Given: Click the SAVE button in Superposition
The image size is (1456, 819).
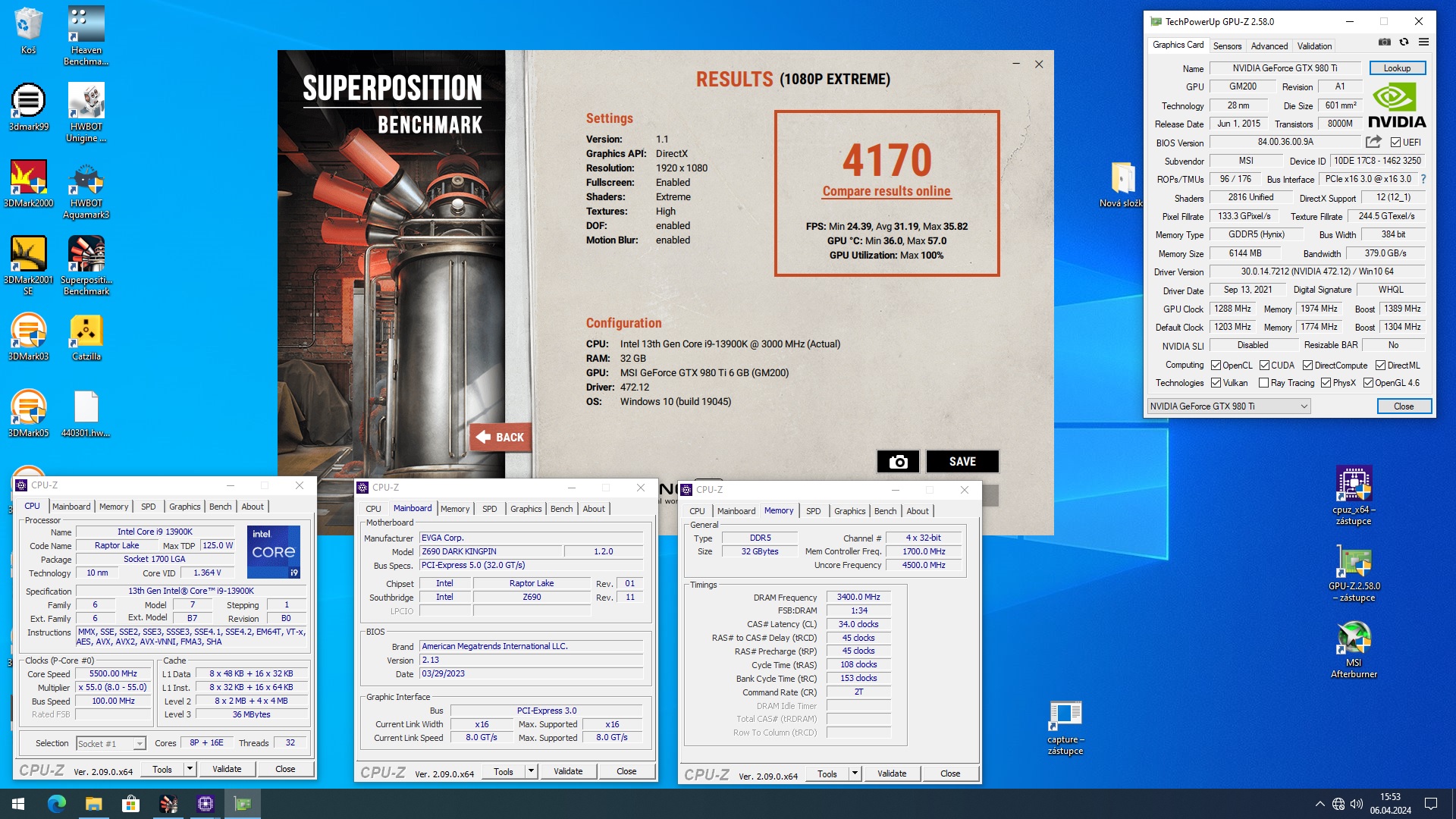Looking at the screenshot, I should pos(962,461).
